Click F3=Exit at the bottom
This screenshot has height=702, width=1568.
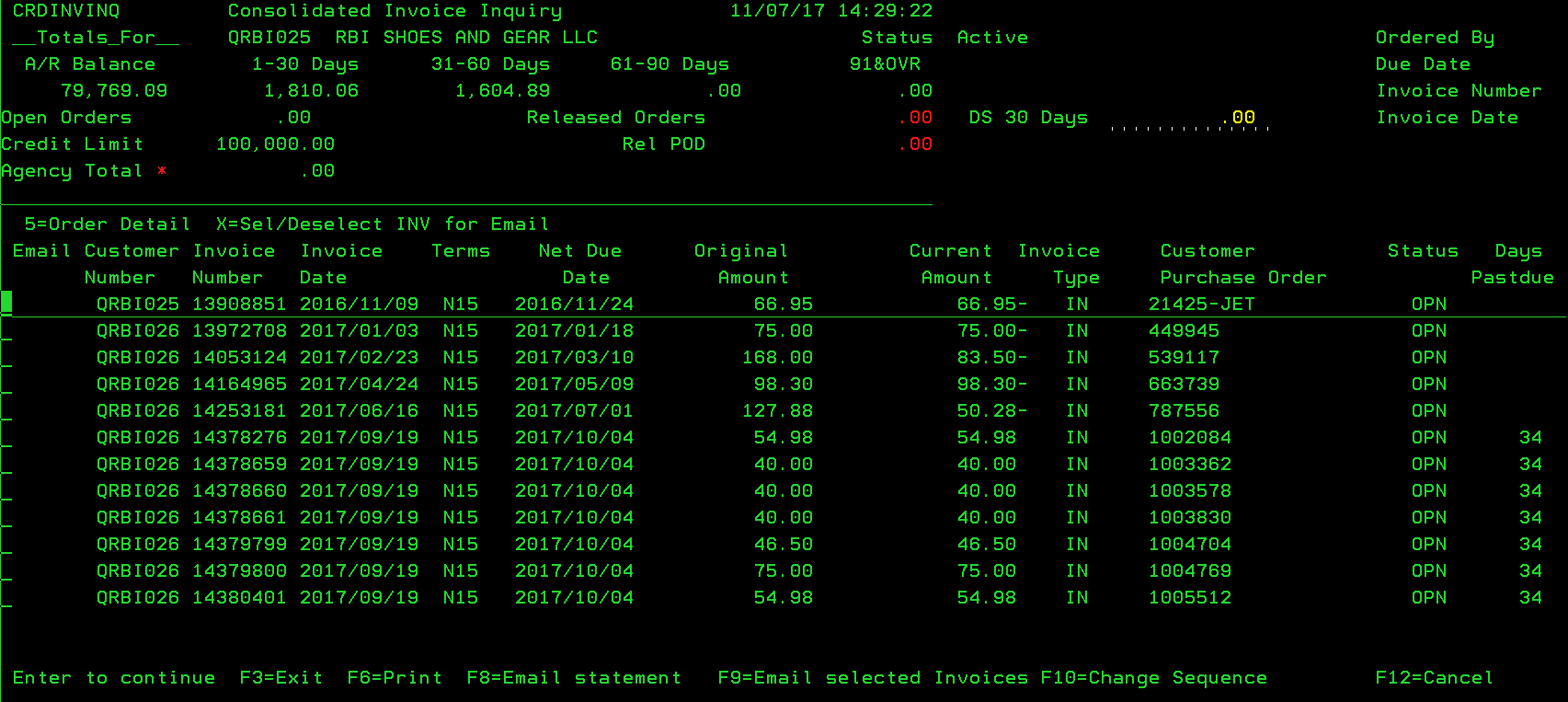pos(280,678)
